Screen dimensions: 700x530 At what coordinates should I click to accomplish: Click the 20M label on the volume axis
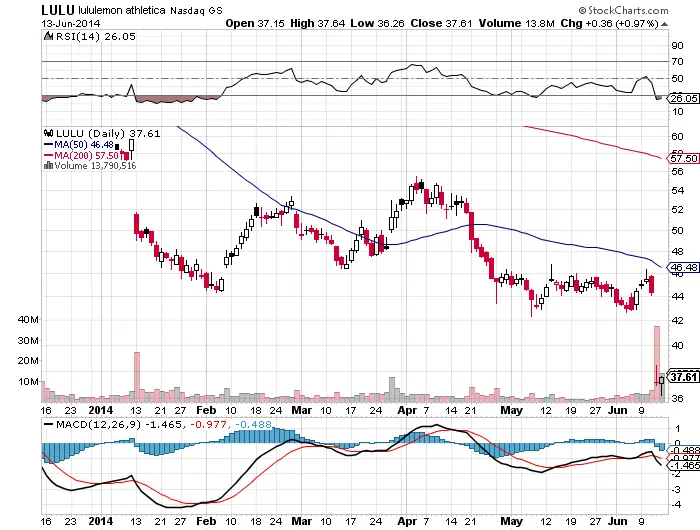[x=28, y=360]
